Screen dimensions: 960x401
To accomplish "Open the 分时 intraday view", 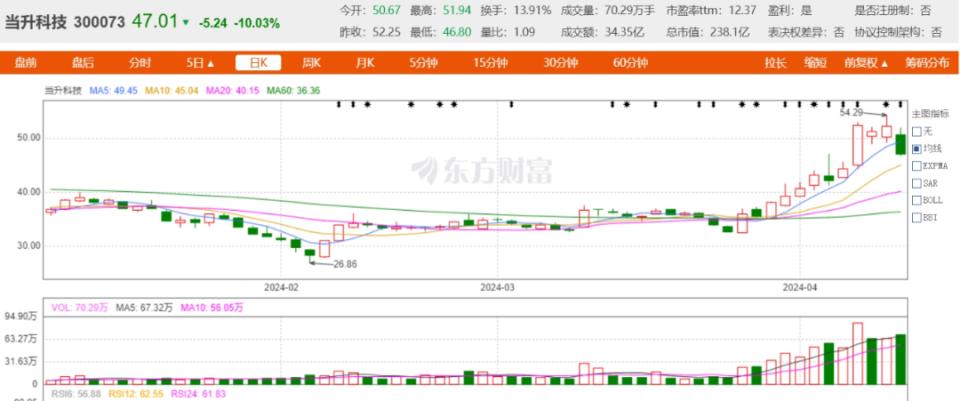I will click(x=140, y=62).
